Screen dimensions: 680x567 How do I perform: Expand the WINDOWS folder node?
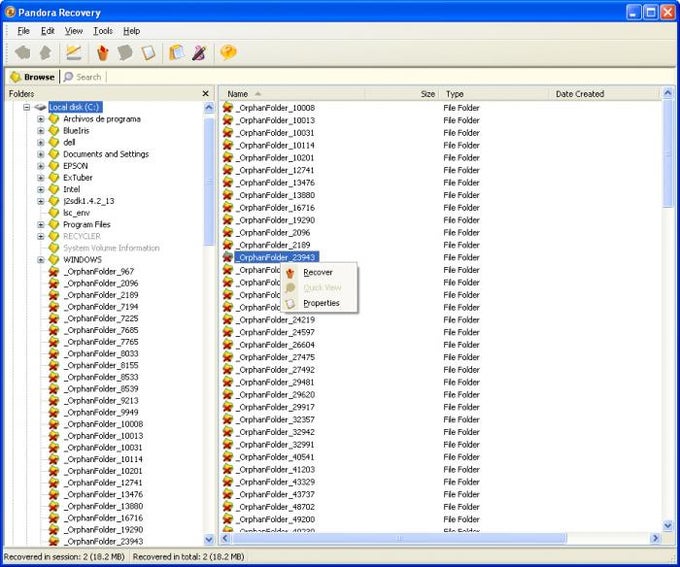pos(41,259)
